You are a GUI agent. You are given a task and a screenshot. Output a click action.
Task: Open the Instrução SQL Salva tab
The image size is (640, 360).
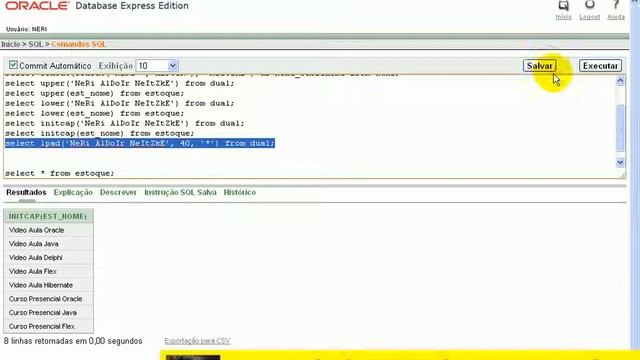[x=180, y=192]
